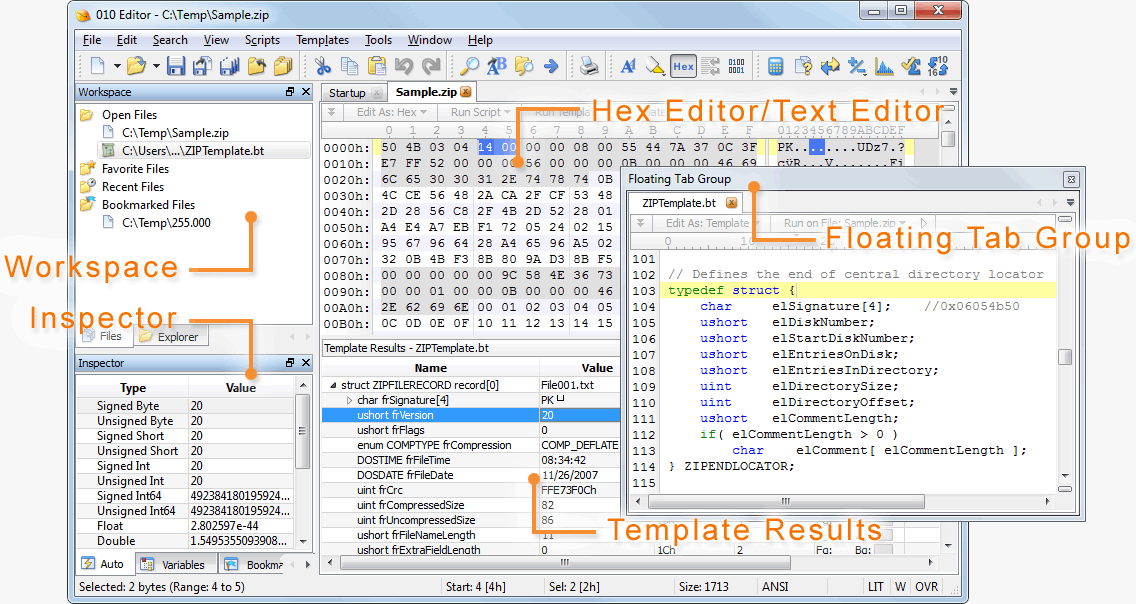The width and height of the screenshot is (1136, 604).
Task: Open the Histogram chart icon
Action: coord(884,67)
